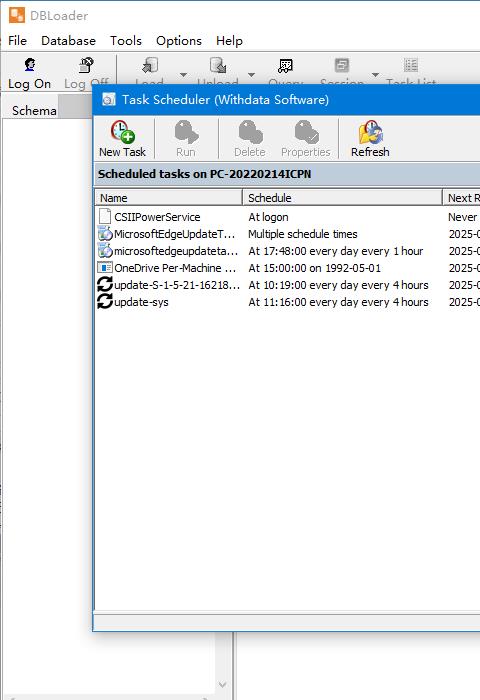480x700 pixels.
Task: Click the schema panel scroll down arrow
Action: pyautogui.click(x=223, y=684)
